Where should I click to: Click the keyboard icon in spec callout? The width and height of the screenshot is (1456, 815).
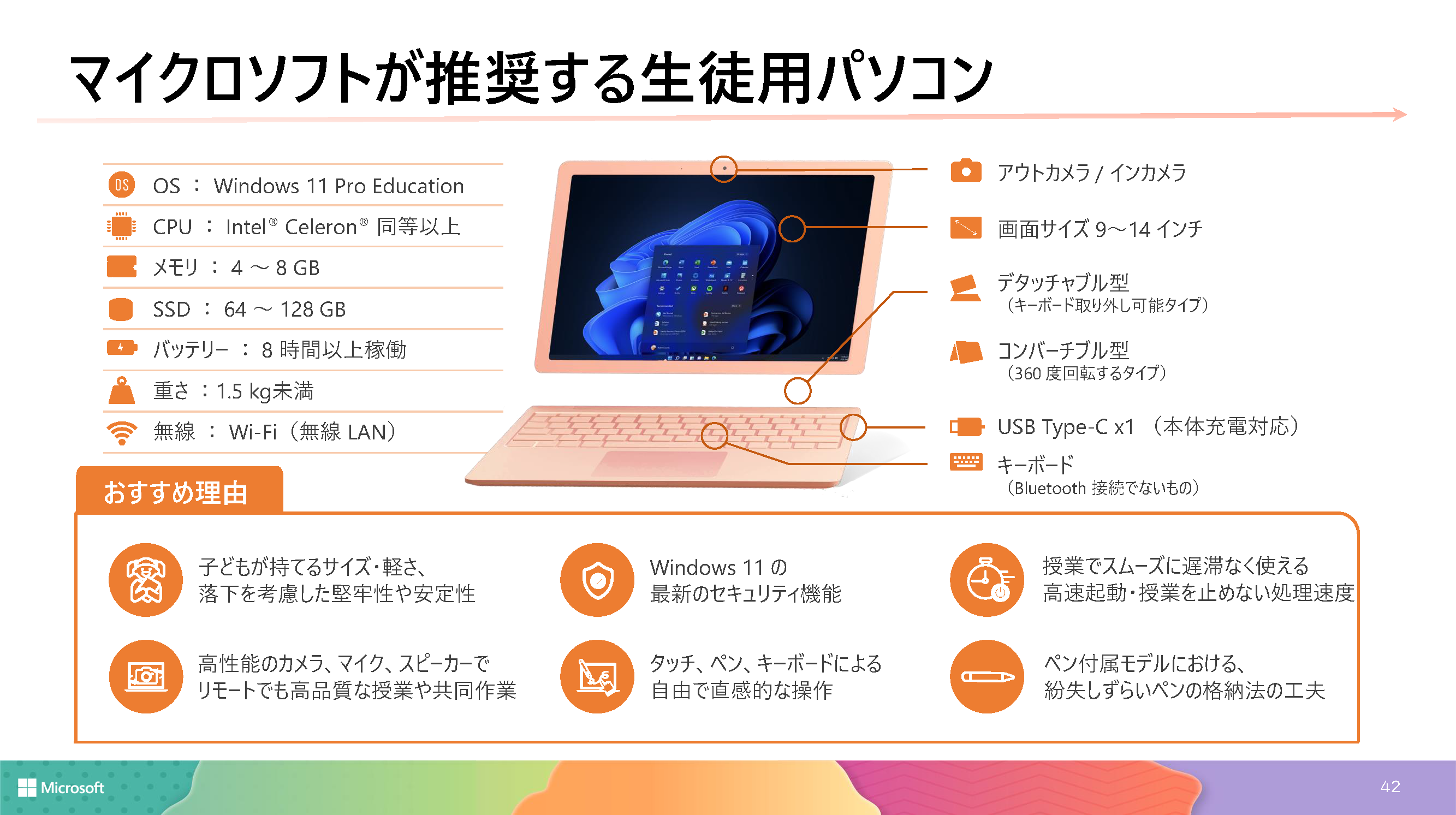click(971, 466)
